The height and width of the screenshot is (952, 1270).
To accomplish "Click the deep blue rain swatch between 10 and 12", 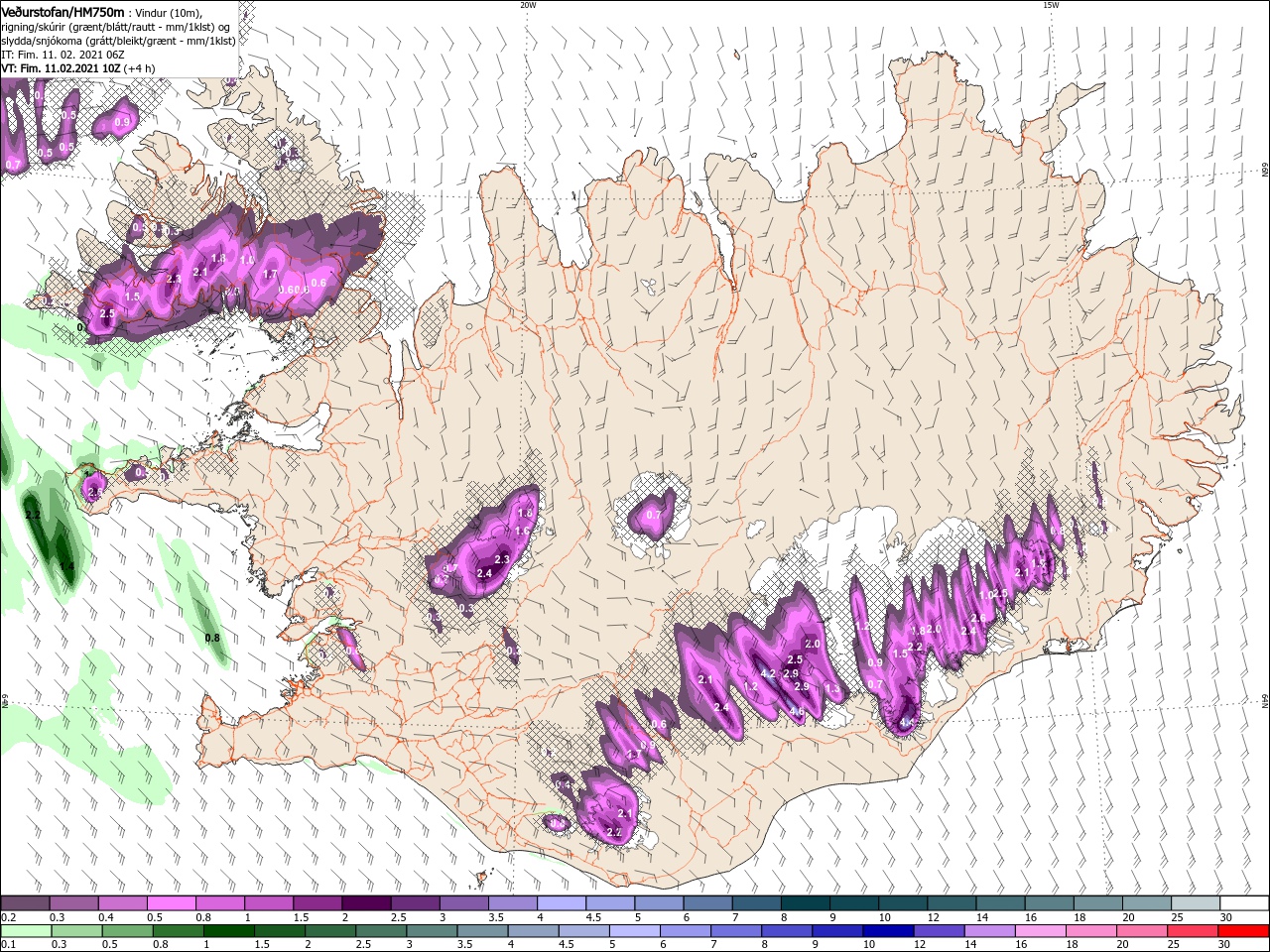I will 889,931.
